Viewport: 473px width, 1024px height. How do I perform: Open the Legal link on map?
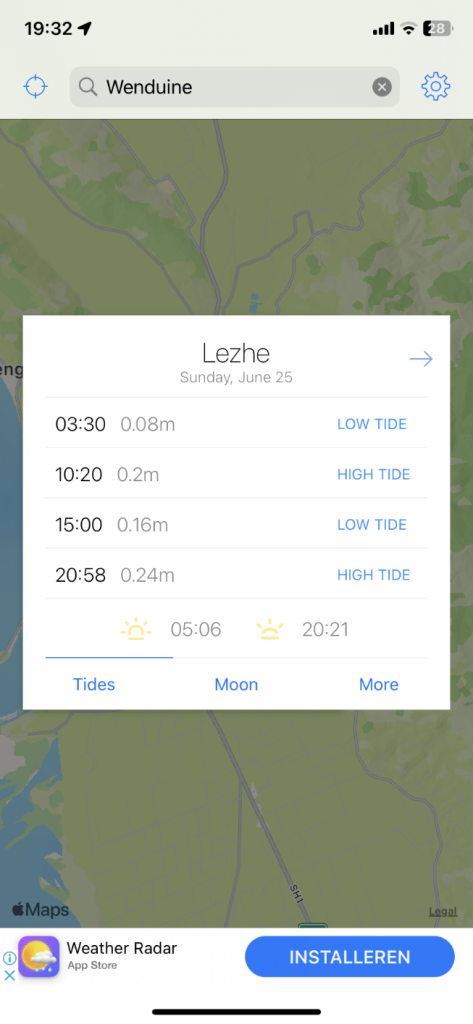coord(443,912)
